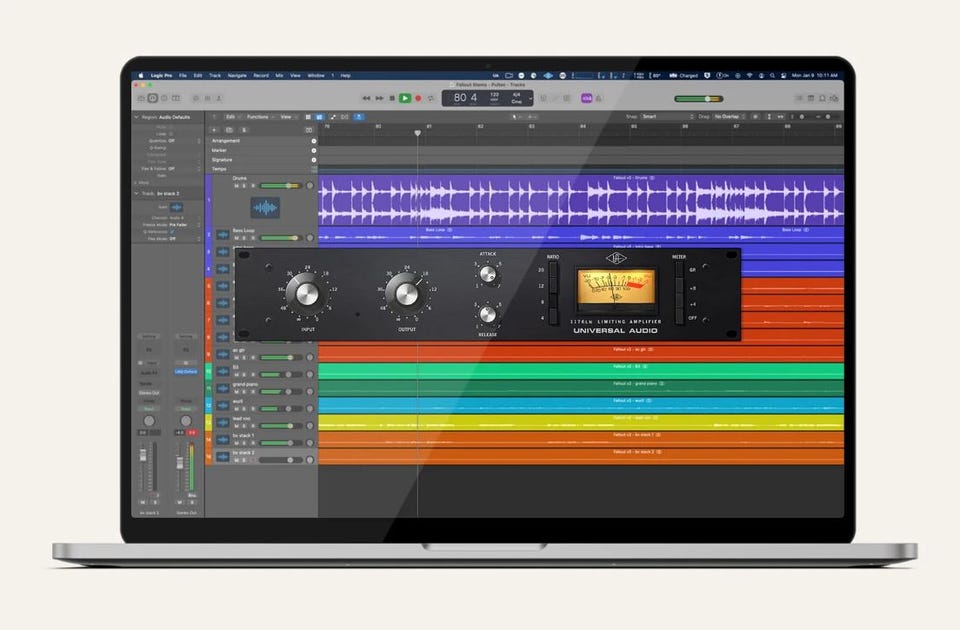The height and width of the screenshot is (630, 960).
Task: Click the red Record button
Action: (x=418, y=98)
